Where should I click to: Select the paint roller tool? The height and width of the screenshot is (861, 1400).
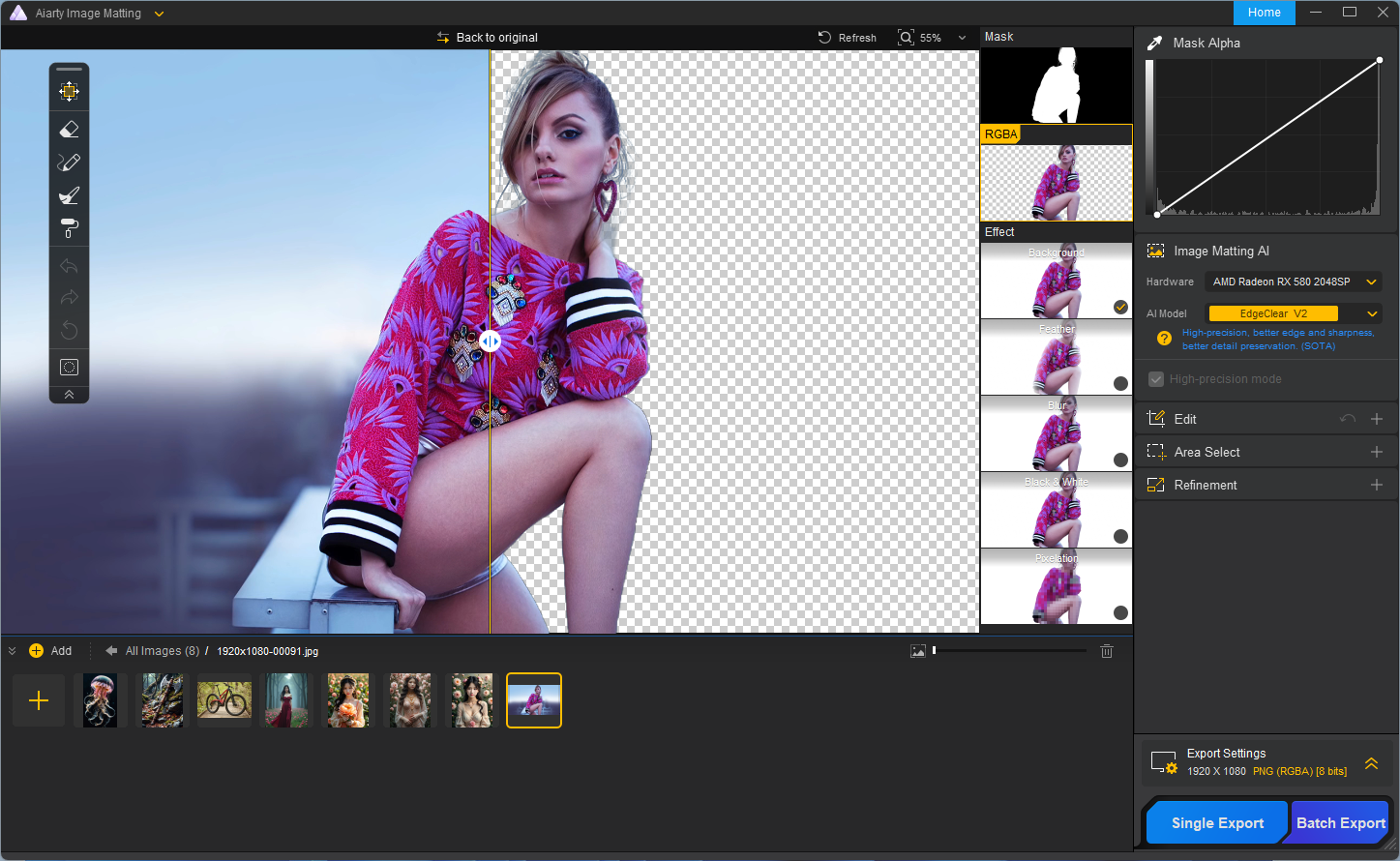pyautogui.click(x=69, y=228)
